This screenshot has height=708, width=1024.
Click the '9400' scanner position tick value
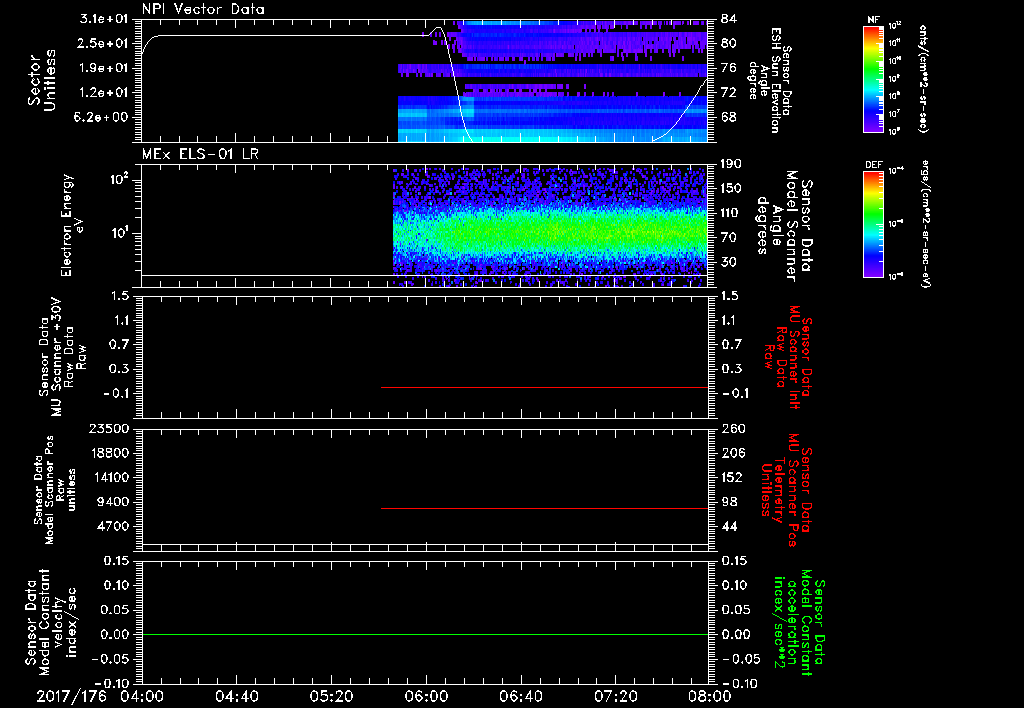(x=113, y=502)
